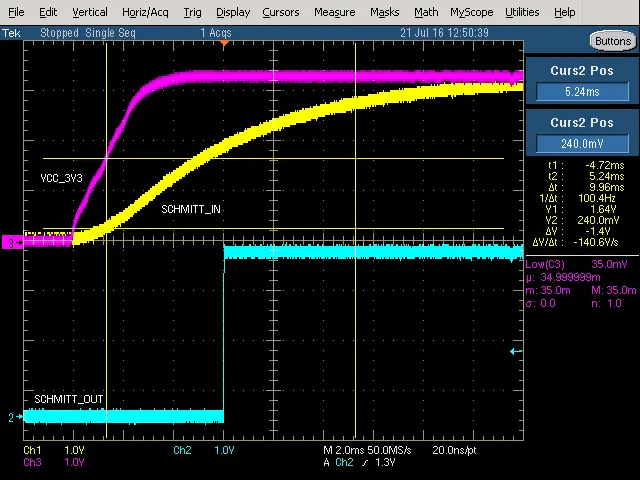Open the Horiz/Acq menu
640x480 pixels.
145,12
